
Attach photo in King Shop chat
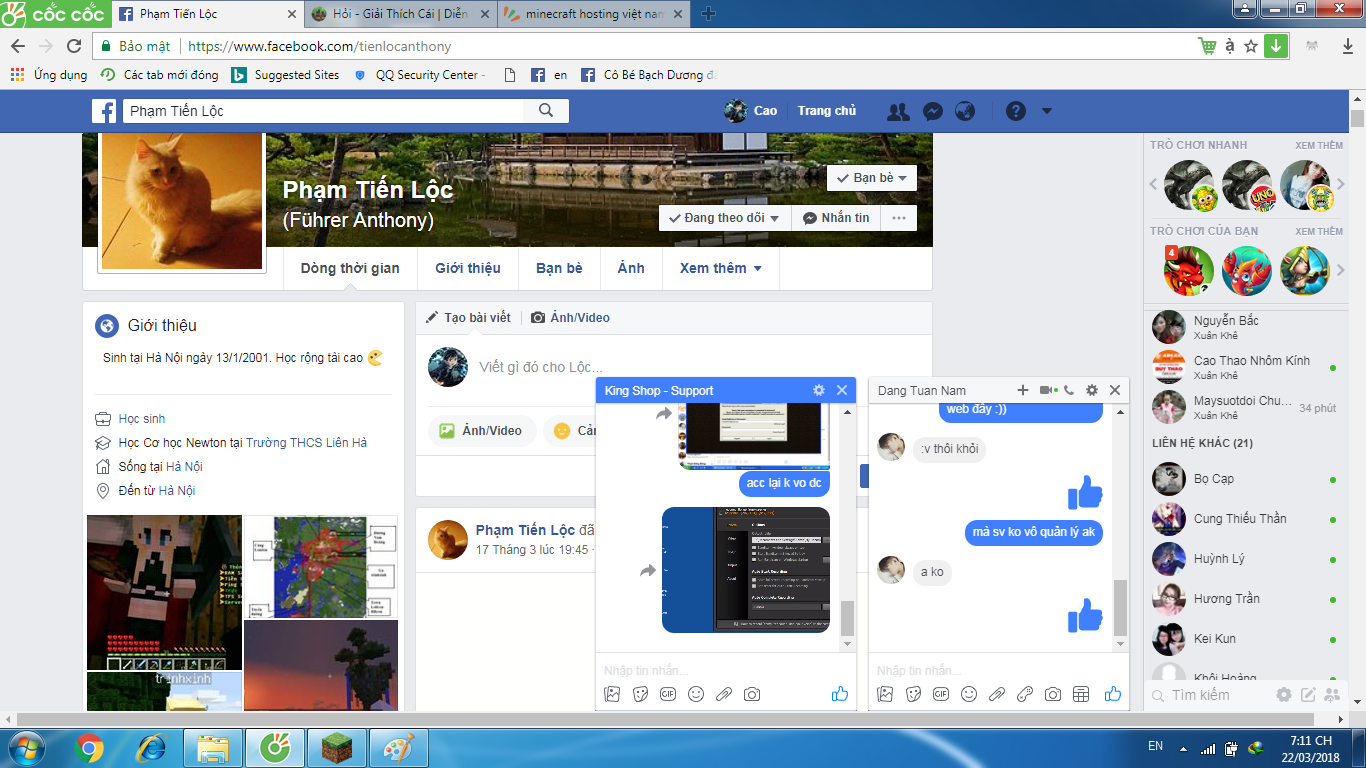[x=613, y=694]
